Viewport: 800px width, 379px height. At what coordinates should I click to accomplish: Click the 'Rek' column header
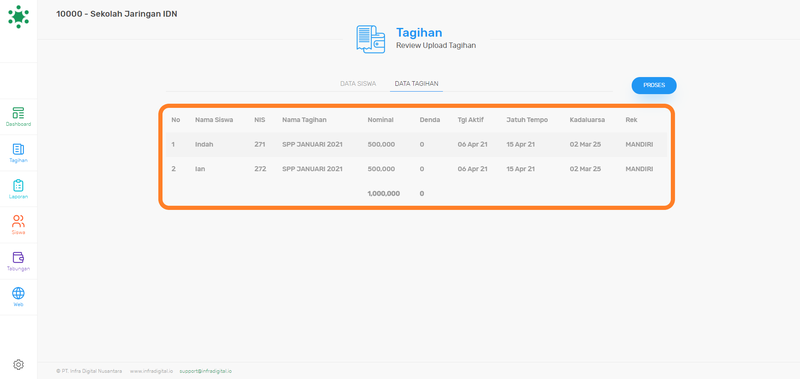coord(631,120)
